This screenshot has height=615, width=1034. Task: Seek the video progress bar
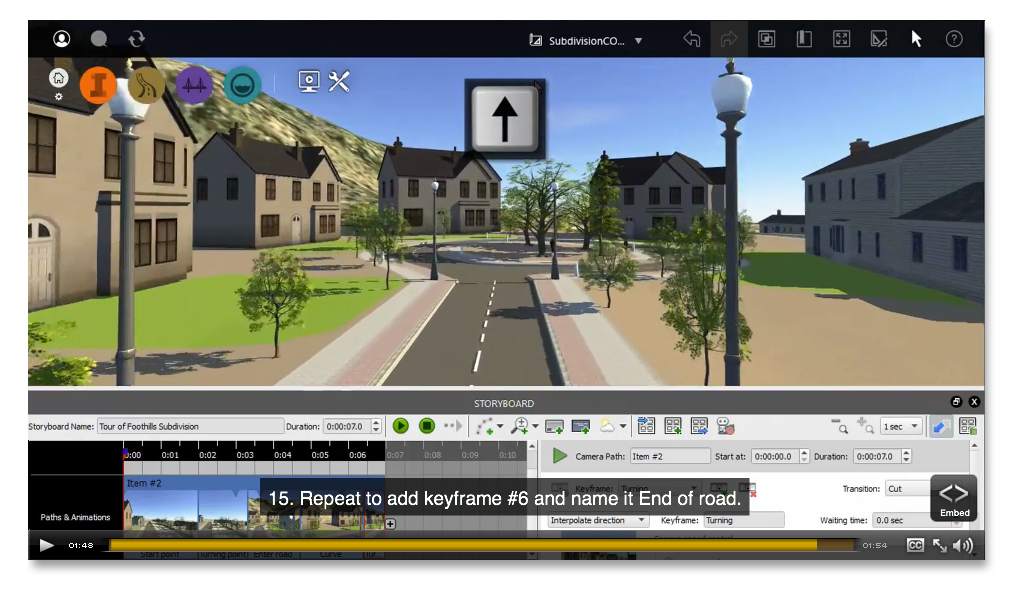(x=482, y=545)
